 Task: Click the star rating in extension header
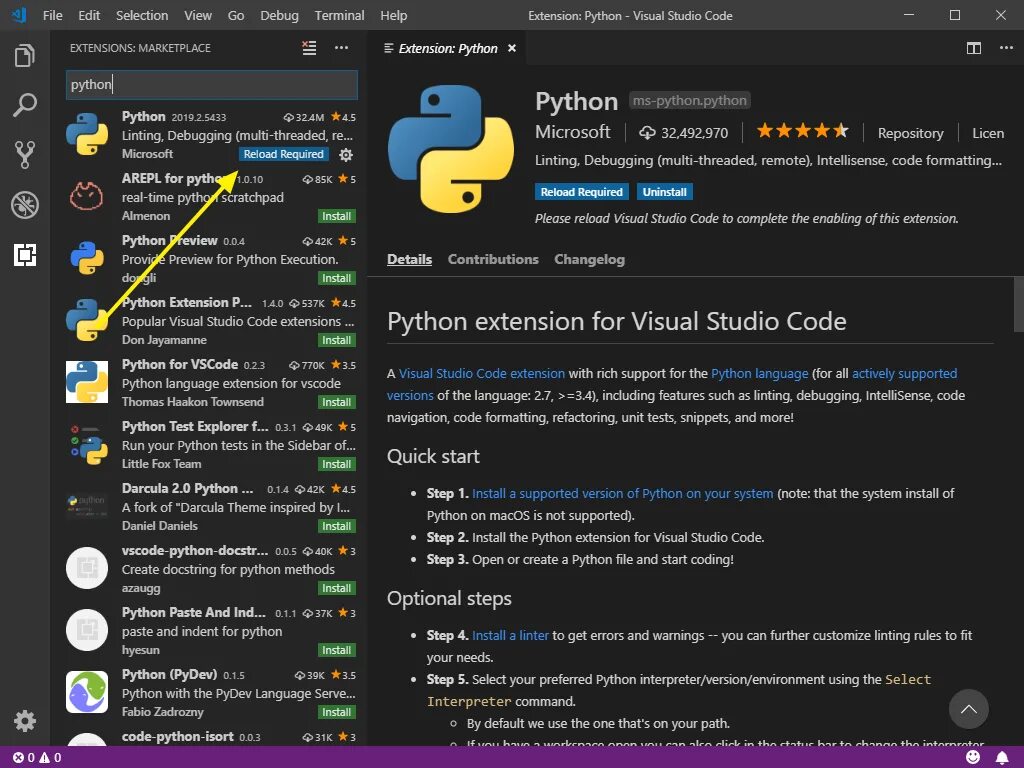pyautogui.click(x=803, y=131)
